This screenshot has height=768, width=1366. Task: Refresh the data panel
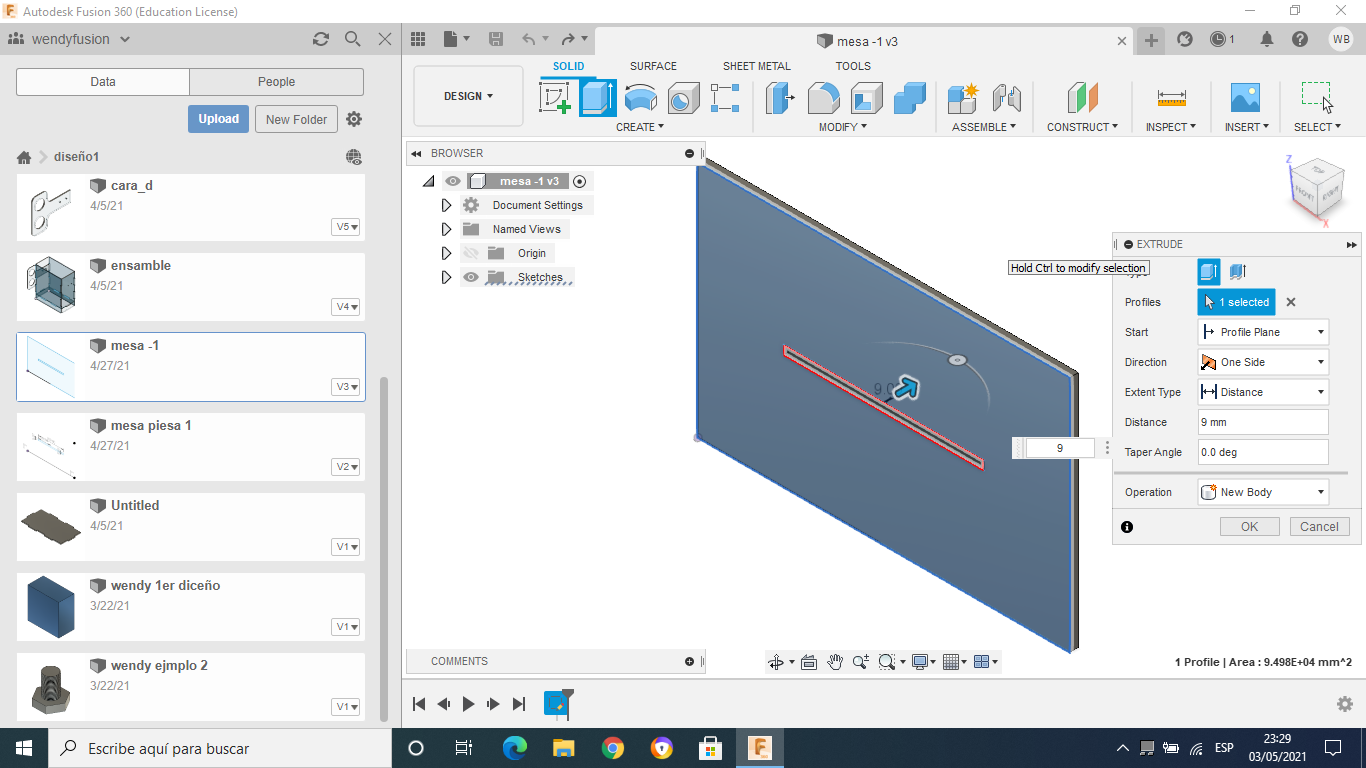pos(321,39)
